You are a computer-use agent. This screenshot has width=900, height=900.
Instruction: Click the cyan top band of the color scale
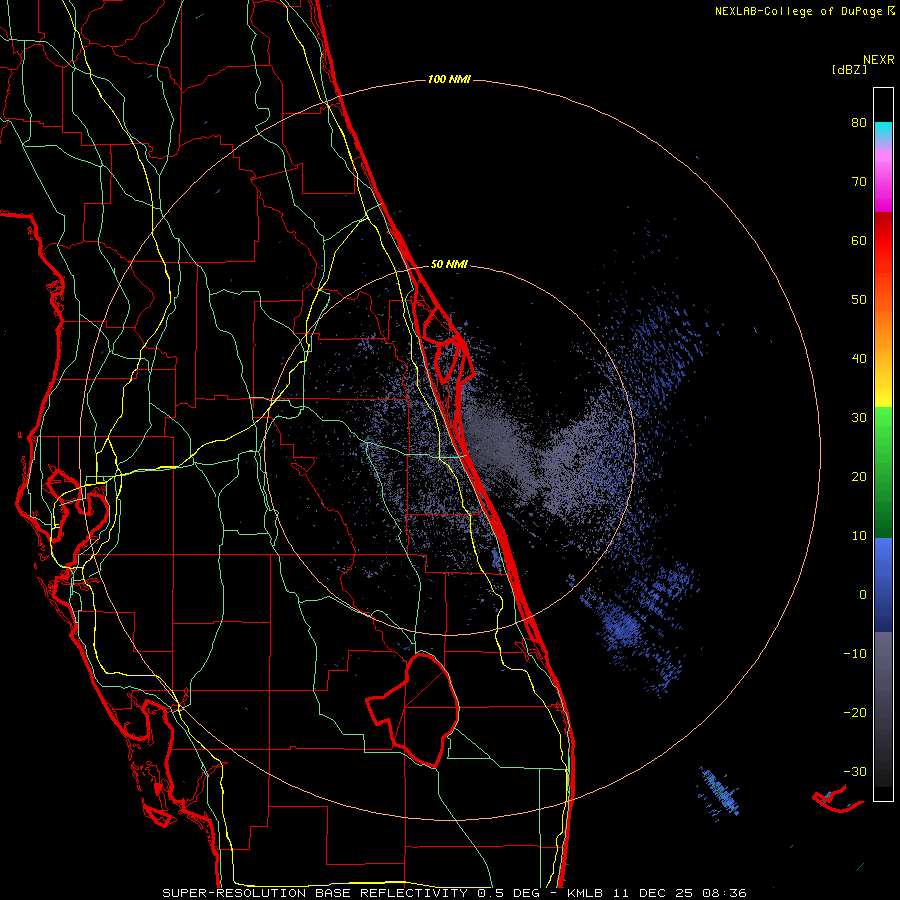(883, 132)
